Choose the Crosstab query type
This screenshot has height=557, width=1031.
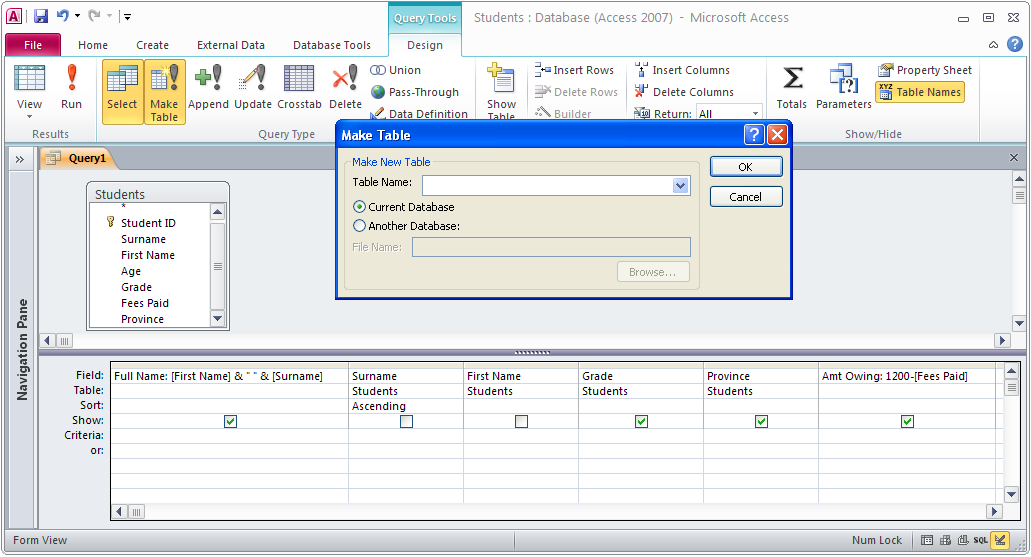click(299, 87)
